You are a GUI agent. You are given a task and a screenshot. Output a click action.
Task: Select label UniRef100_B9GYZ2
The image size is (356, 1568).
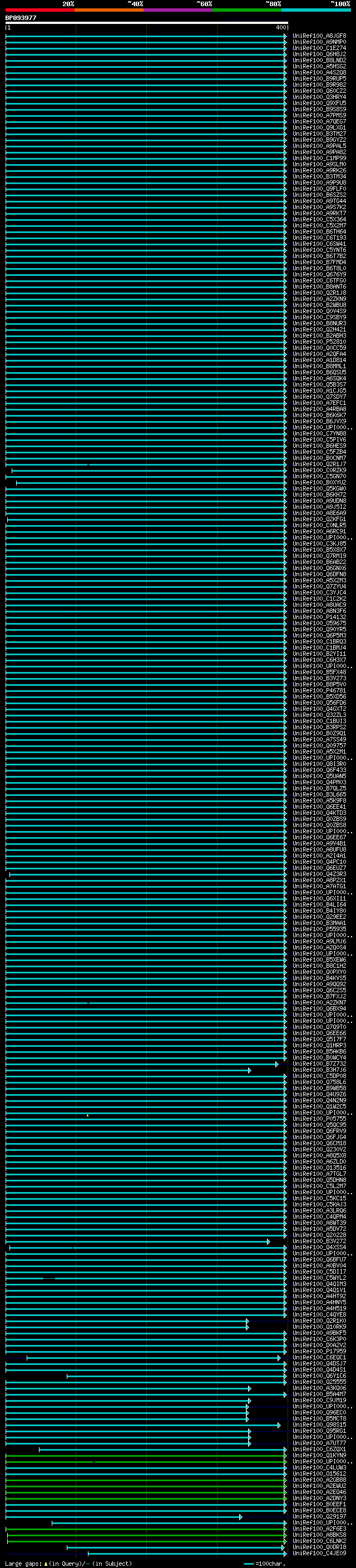[x=319, y=140]
